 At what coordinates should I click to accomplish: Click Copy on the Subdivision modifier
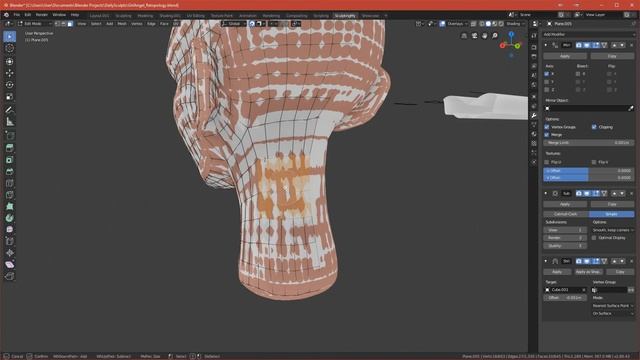pos(612,204)
